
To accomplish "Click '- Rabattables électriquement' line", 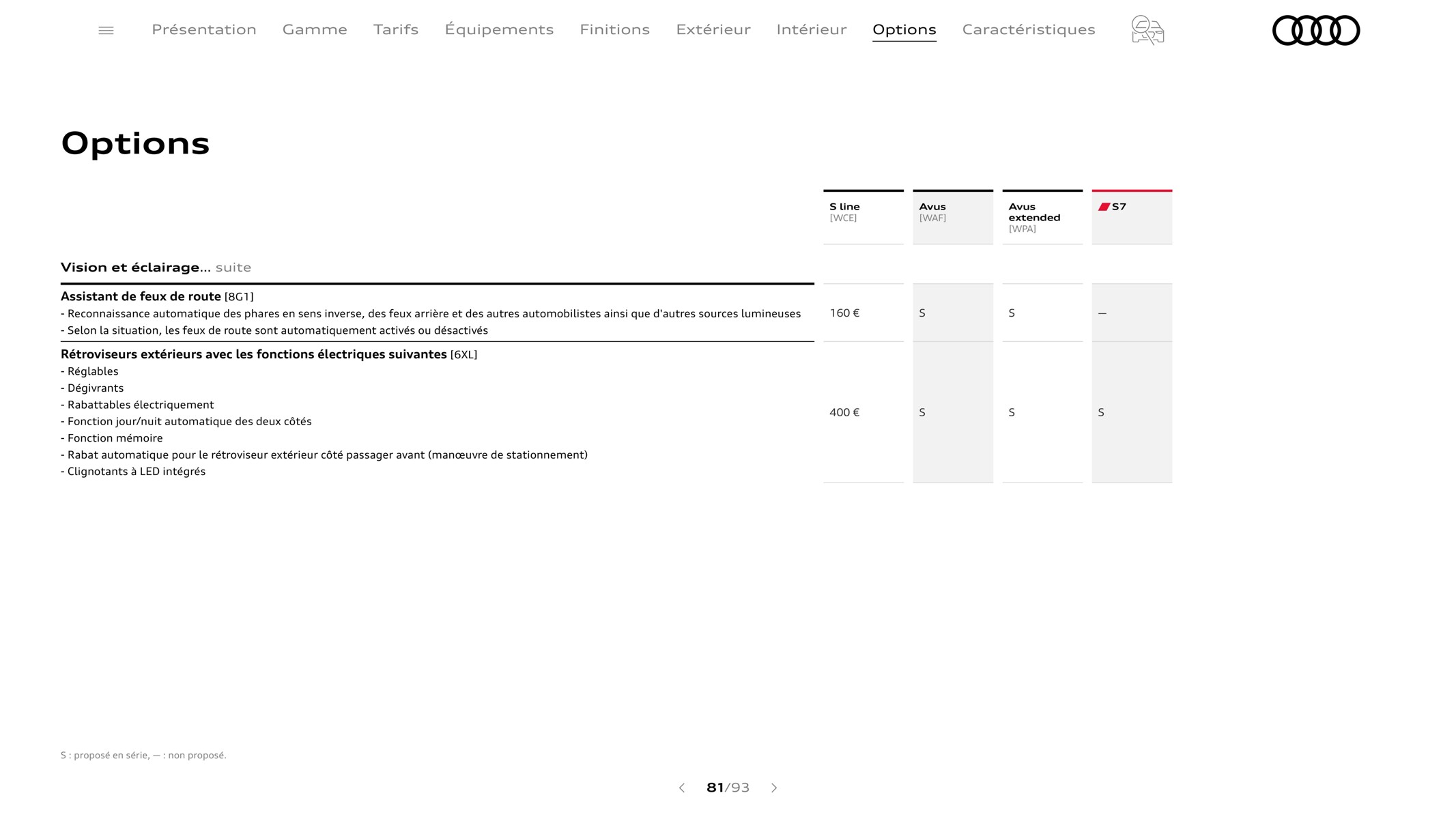I will [137, 405].
